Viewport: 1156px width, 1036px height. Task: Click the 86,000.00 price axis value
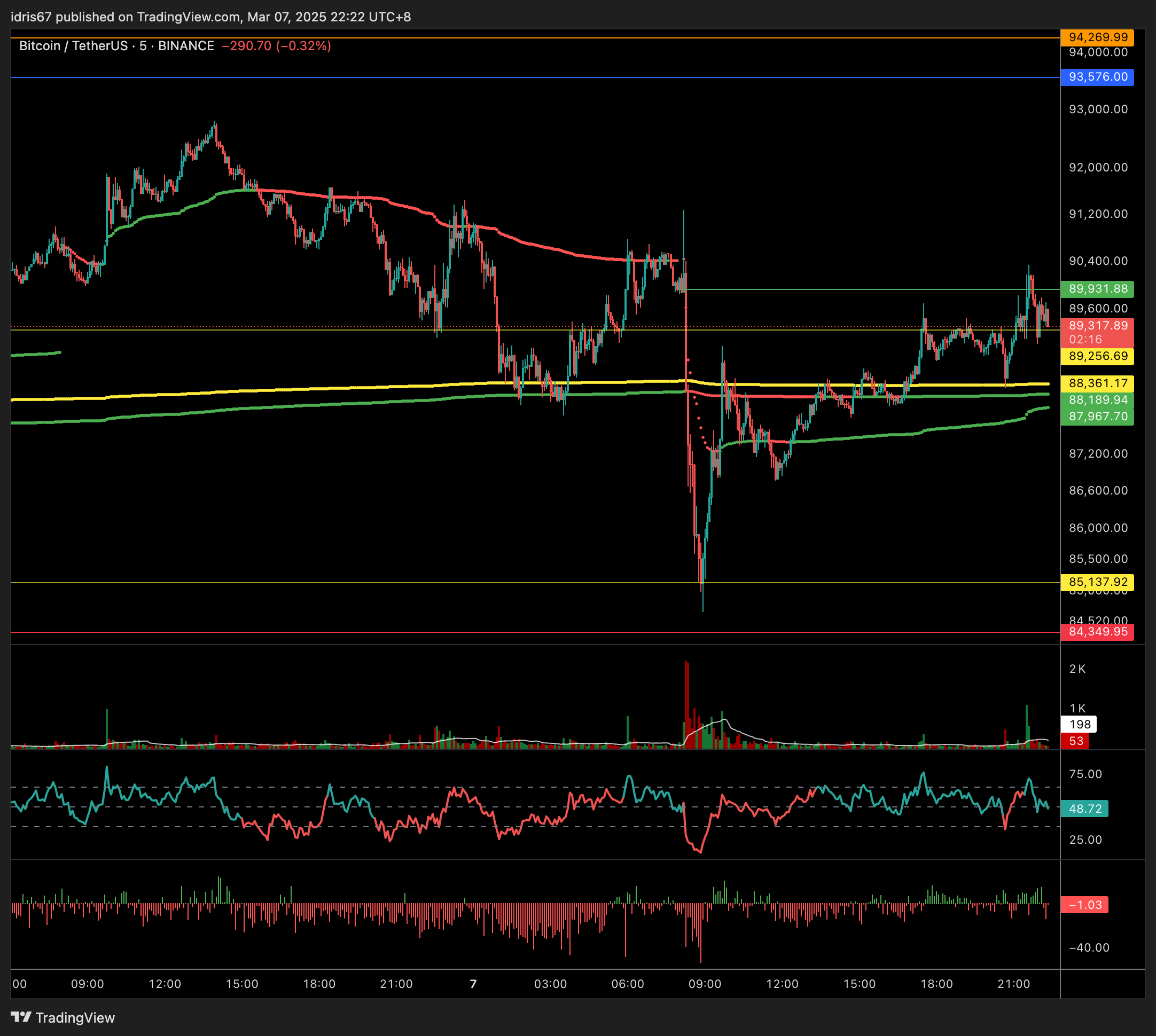point(1098,528)
